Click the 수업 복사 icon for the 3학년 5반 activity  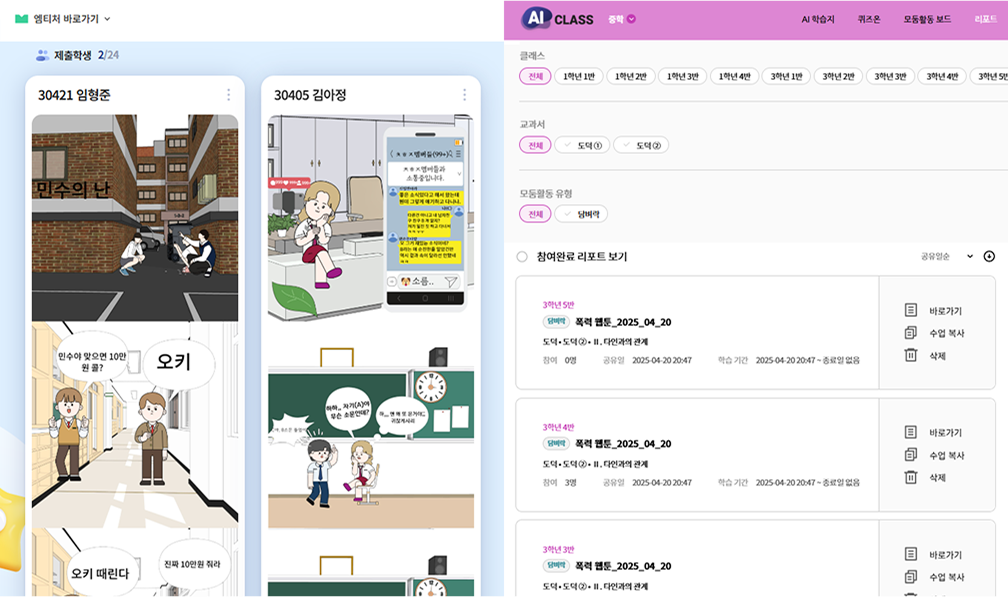[911, 333]
